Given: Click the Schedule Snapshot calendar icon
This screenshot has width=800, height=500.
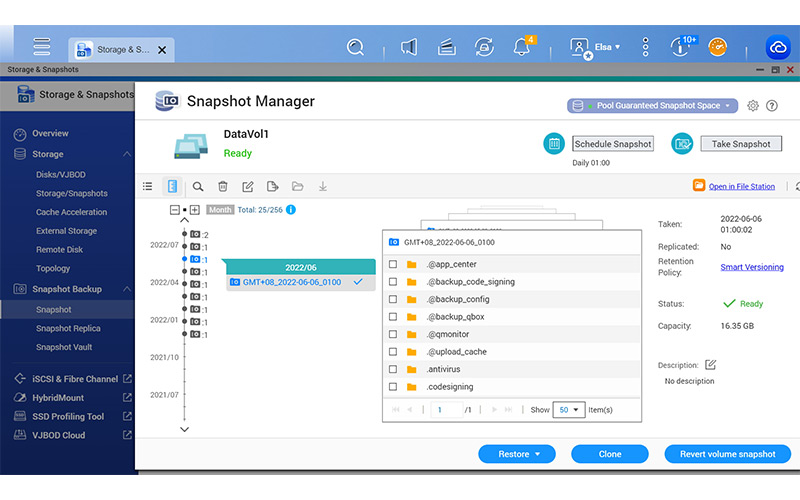Looking at the screenshot, I should coord(554,144).
